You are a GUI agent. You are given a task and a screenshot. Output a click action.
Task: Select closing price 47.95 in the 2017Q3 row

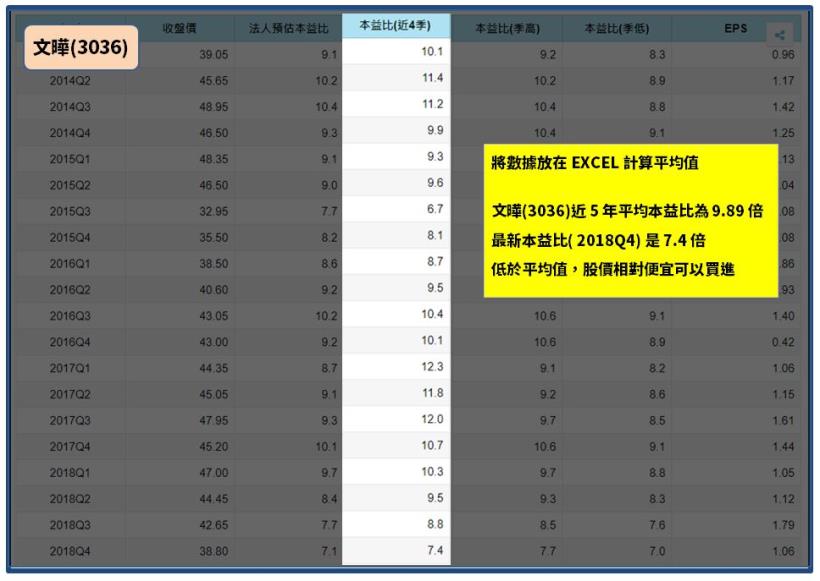coord(213,420)
